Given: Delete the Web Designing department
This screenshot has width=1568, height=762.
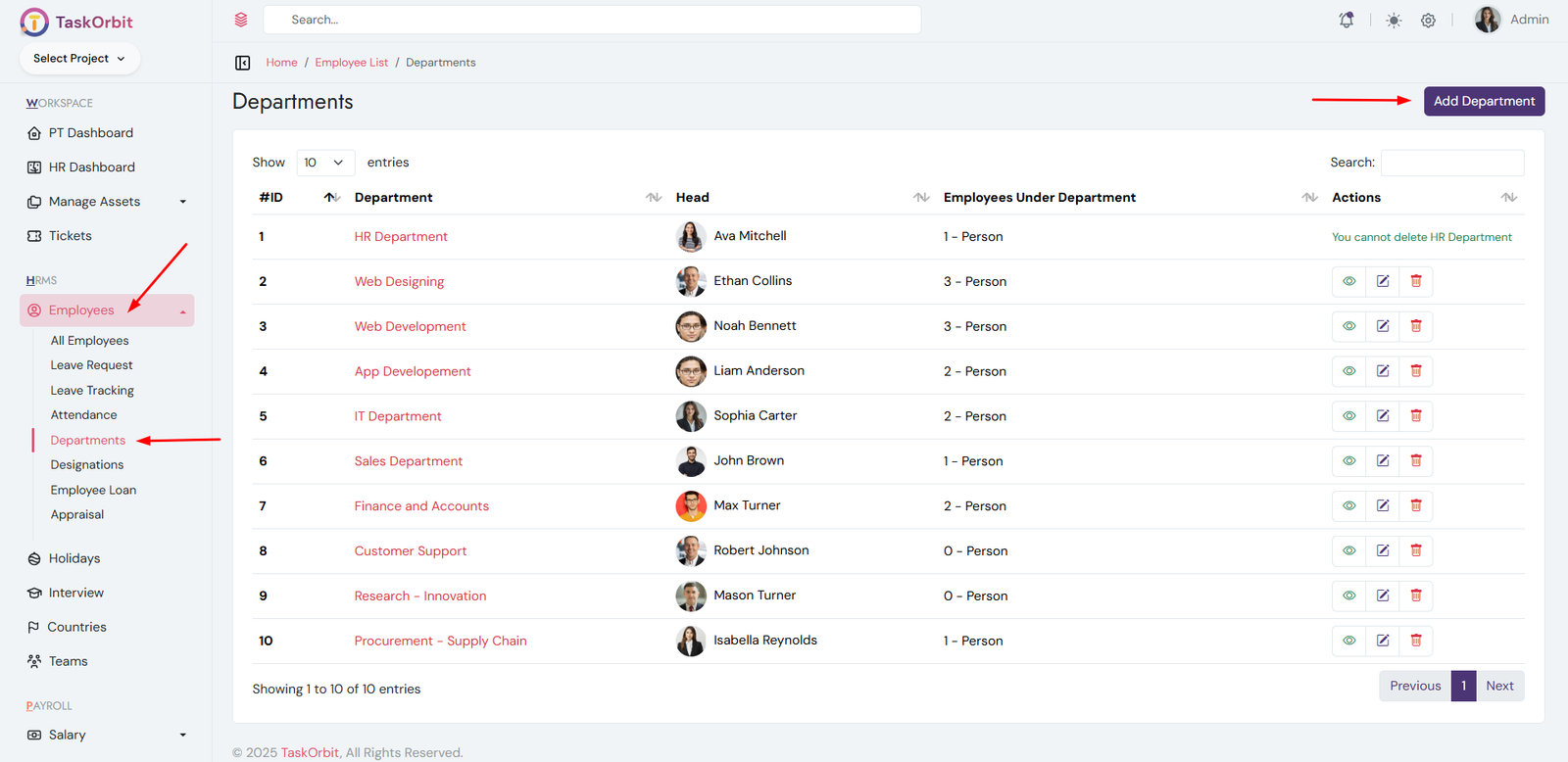Looking at the screenshot, I should pyautogui.click(x=1416, y=281).
